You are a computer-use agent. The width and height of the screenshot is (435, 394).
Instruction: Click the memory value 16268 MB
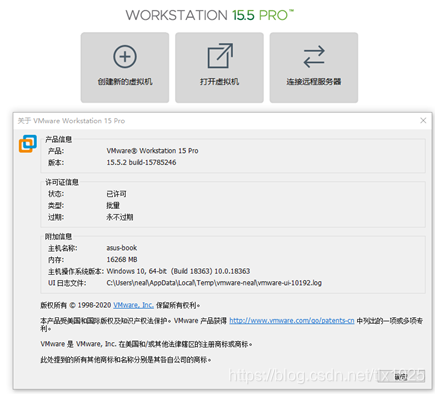pos(122,259)
